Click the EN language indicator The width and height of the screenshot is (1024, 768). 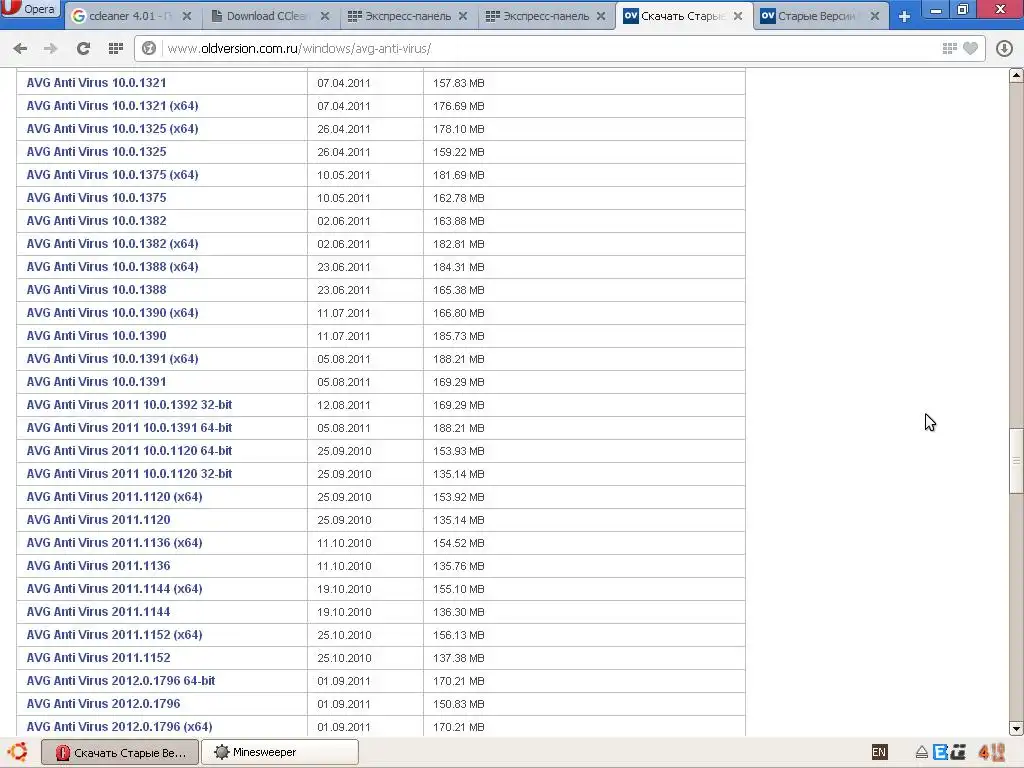[x=879, y=752]
